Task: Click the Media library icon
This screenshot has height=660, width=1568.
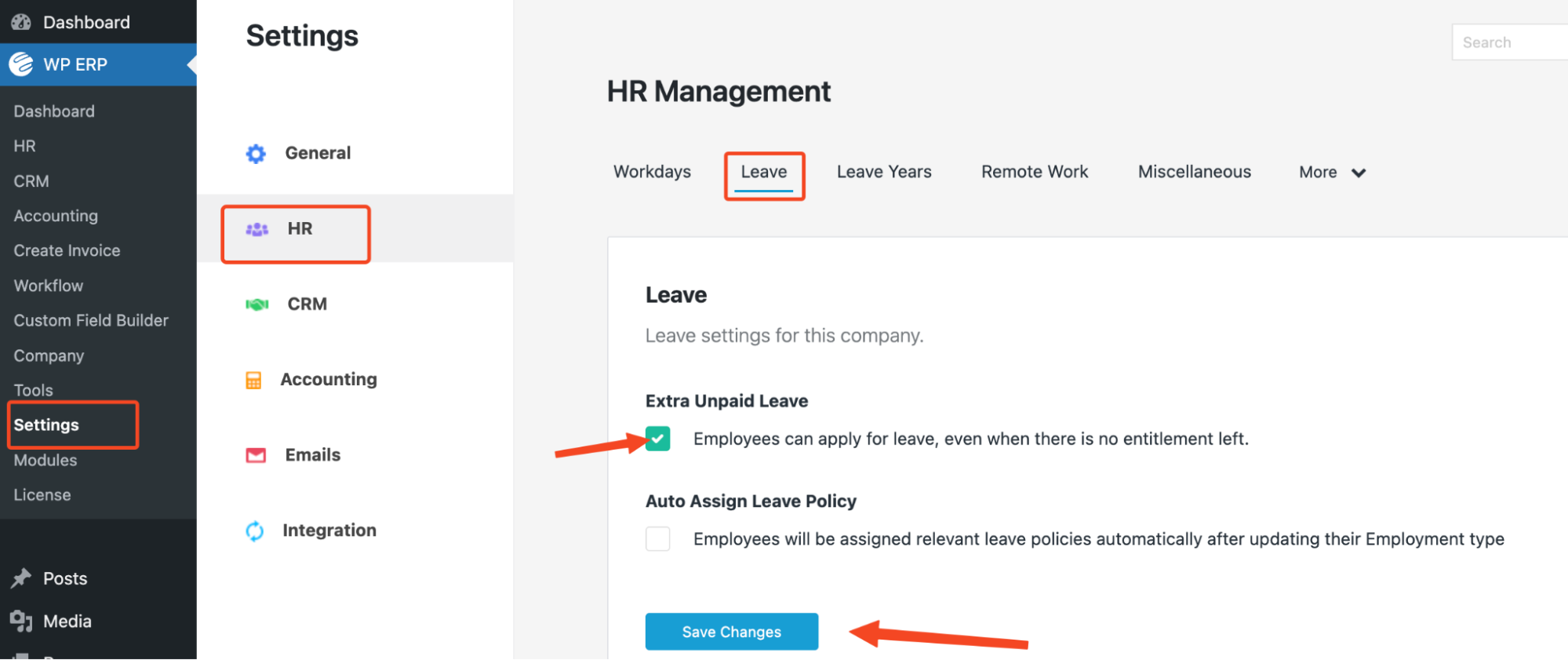Action: click(21, 622)
